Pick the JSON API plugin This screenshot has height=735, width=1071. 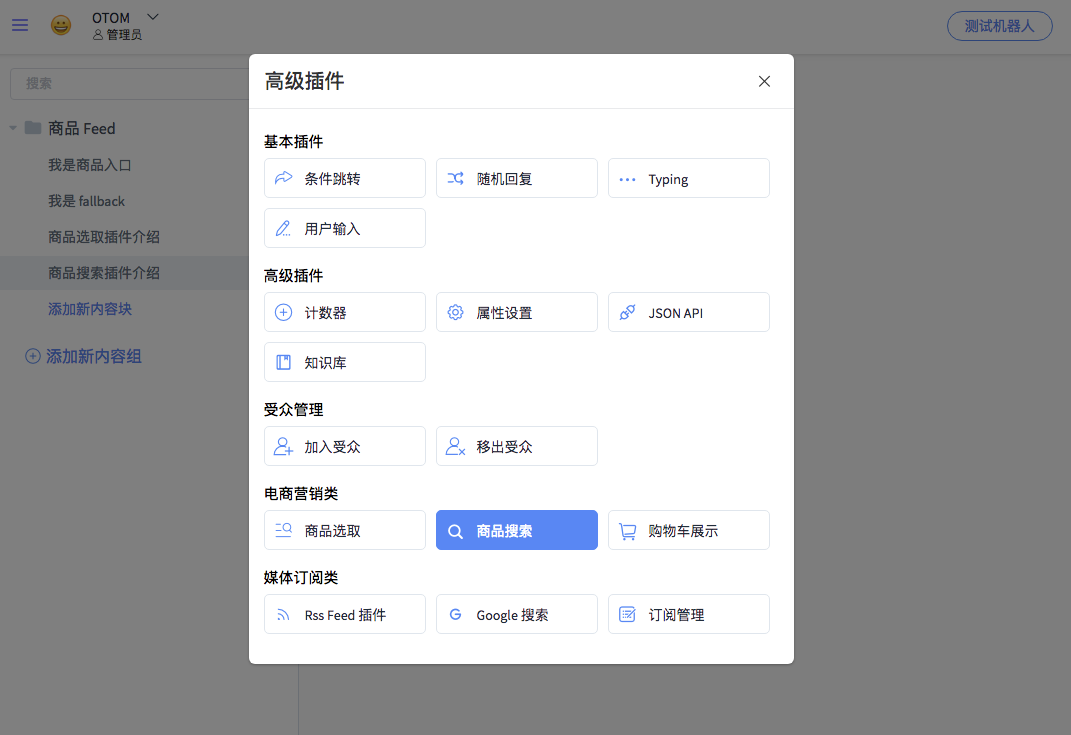click(x=688, y=312)
